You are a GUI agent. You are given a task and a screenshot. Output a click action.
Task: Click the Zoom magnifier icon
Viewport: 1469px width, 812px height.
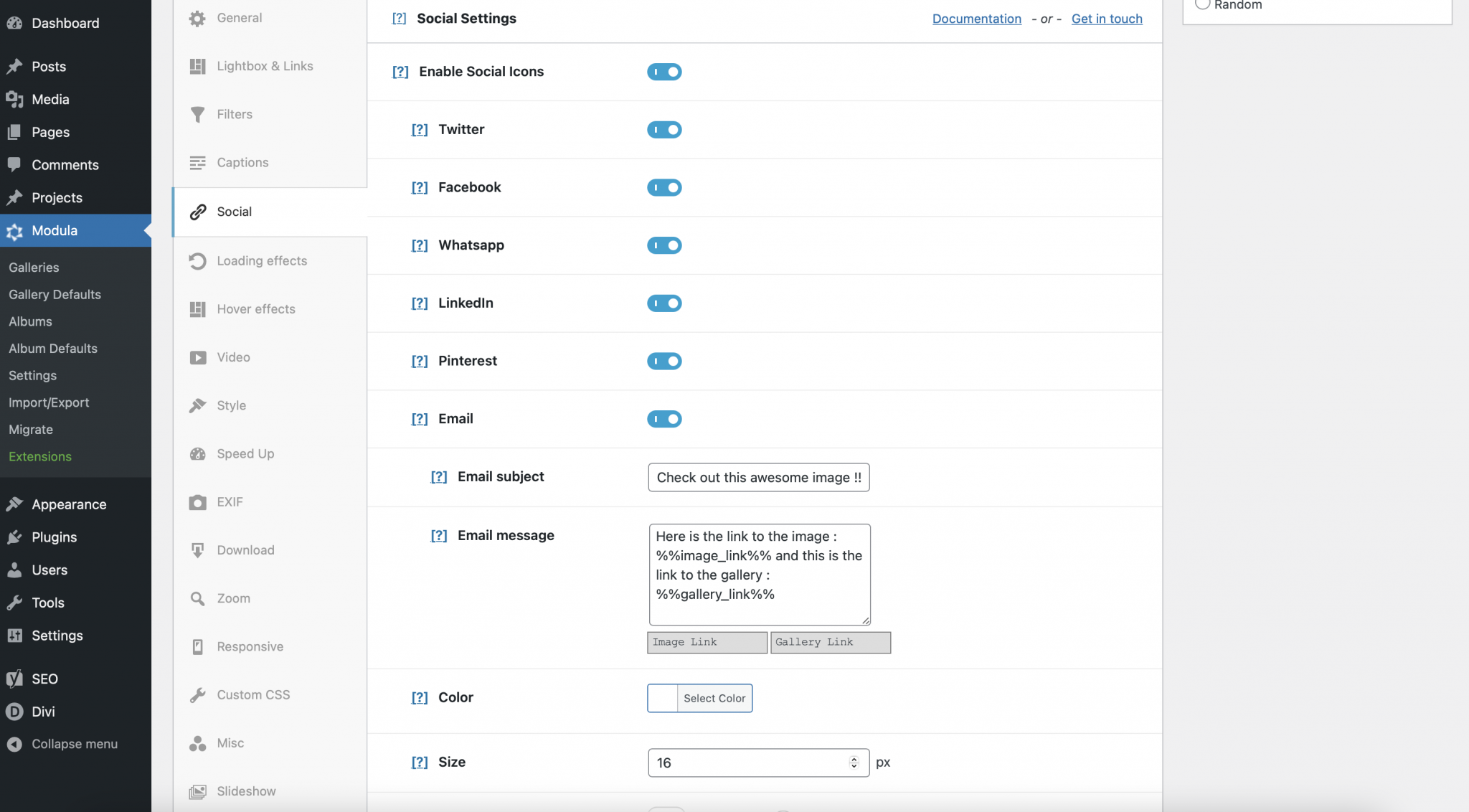click(197, 598)
